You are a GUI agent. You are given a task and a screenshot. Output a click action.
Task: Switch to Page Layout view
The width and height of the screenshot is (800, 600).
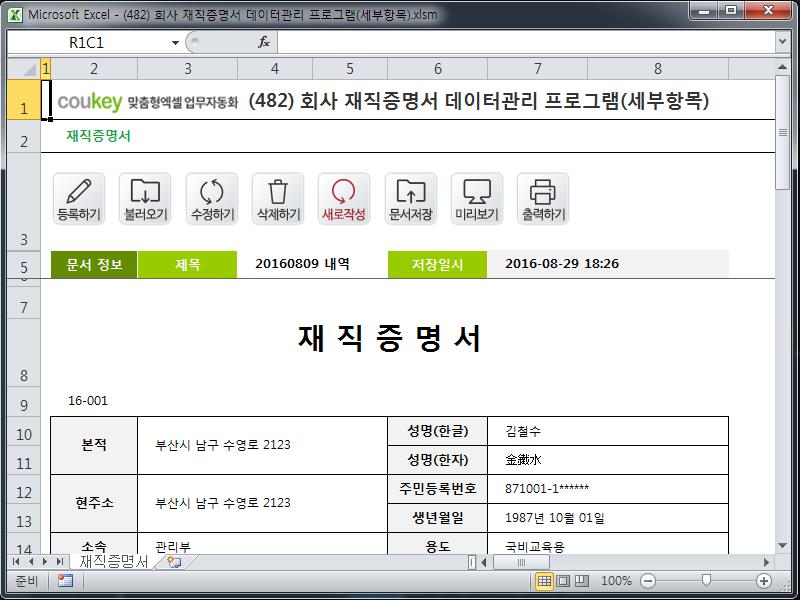click(563, 581)
